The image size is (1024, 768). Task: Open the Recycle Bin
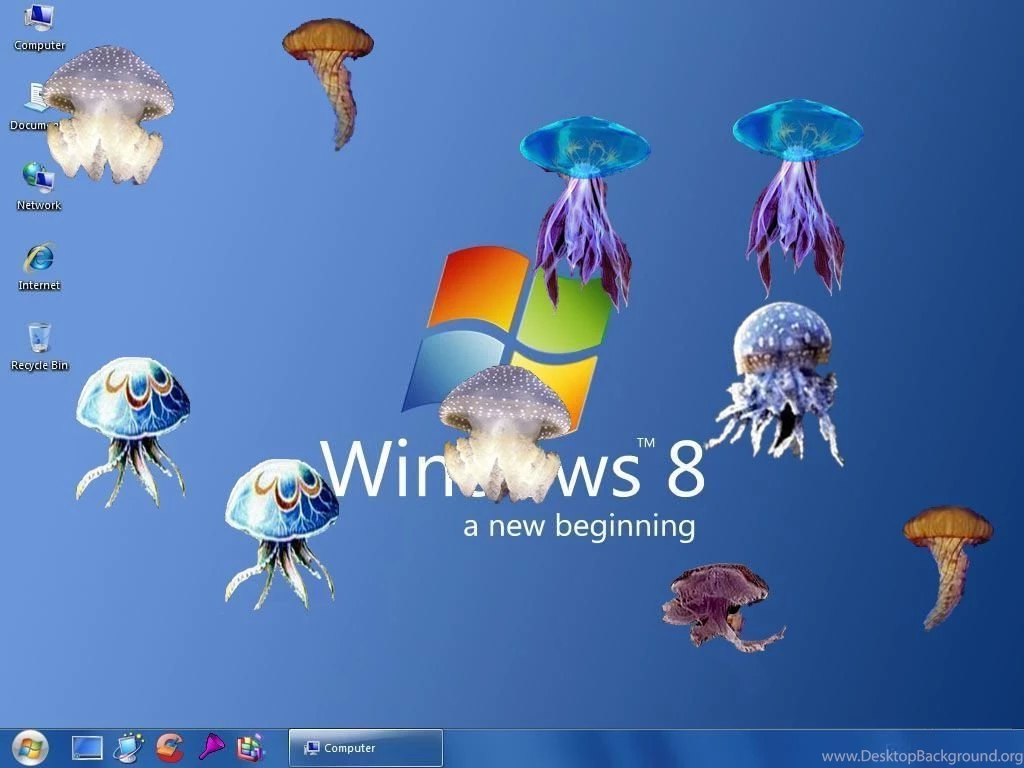(38, 338)
